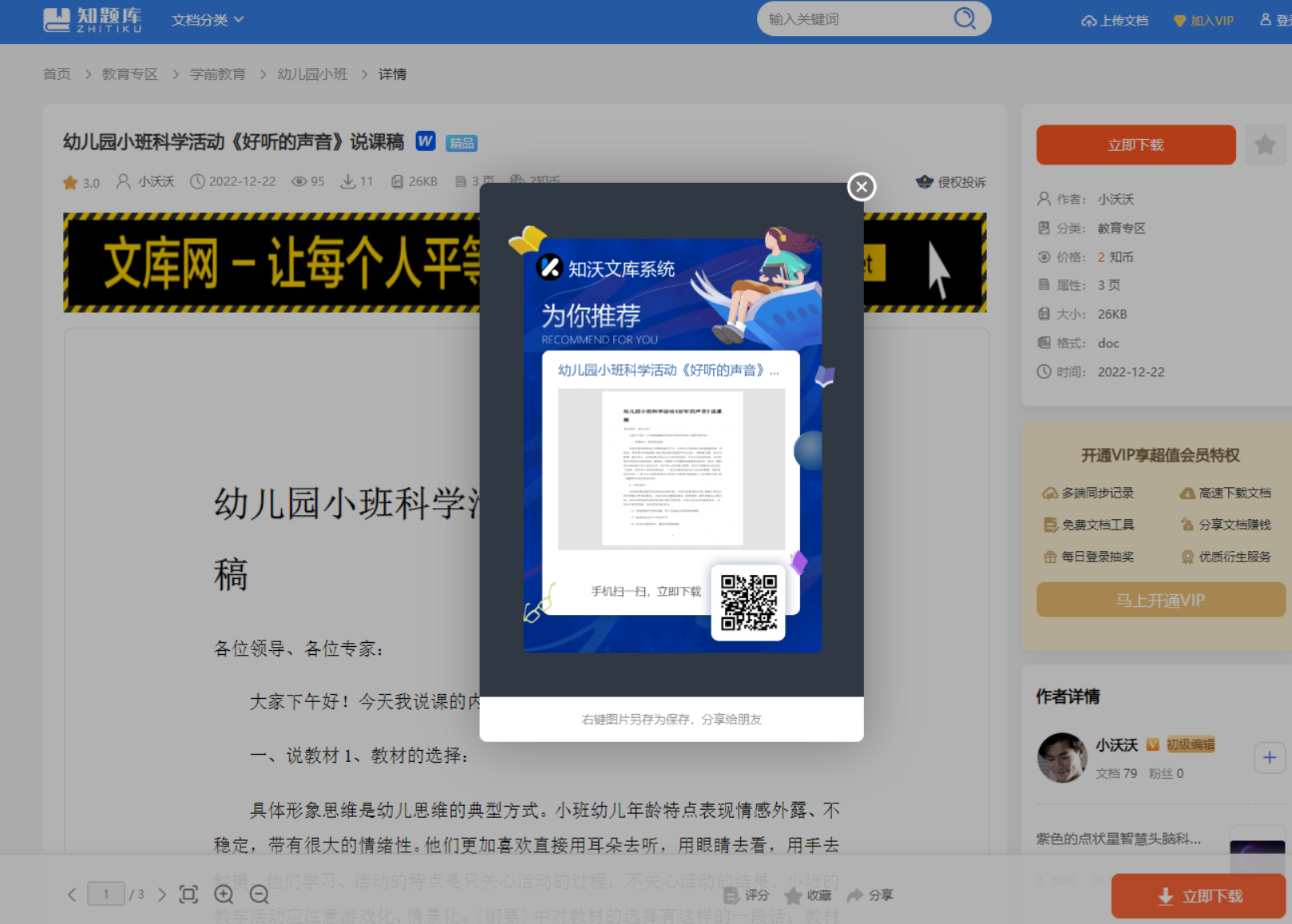1292x924 pixels.
Task: Click the 侵权投诉 report link
Action: point(951,182)
